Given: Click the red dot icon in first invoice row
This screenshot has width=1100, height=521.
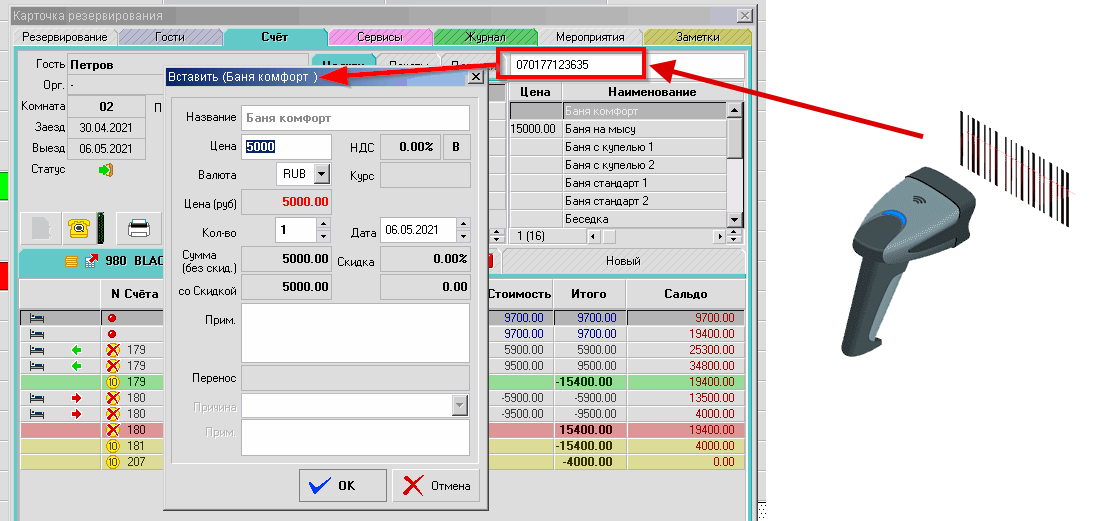Looking at the screenshot, I should click(112, 318).
